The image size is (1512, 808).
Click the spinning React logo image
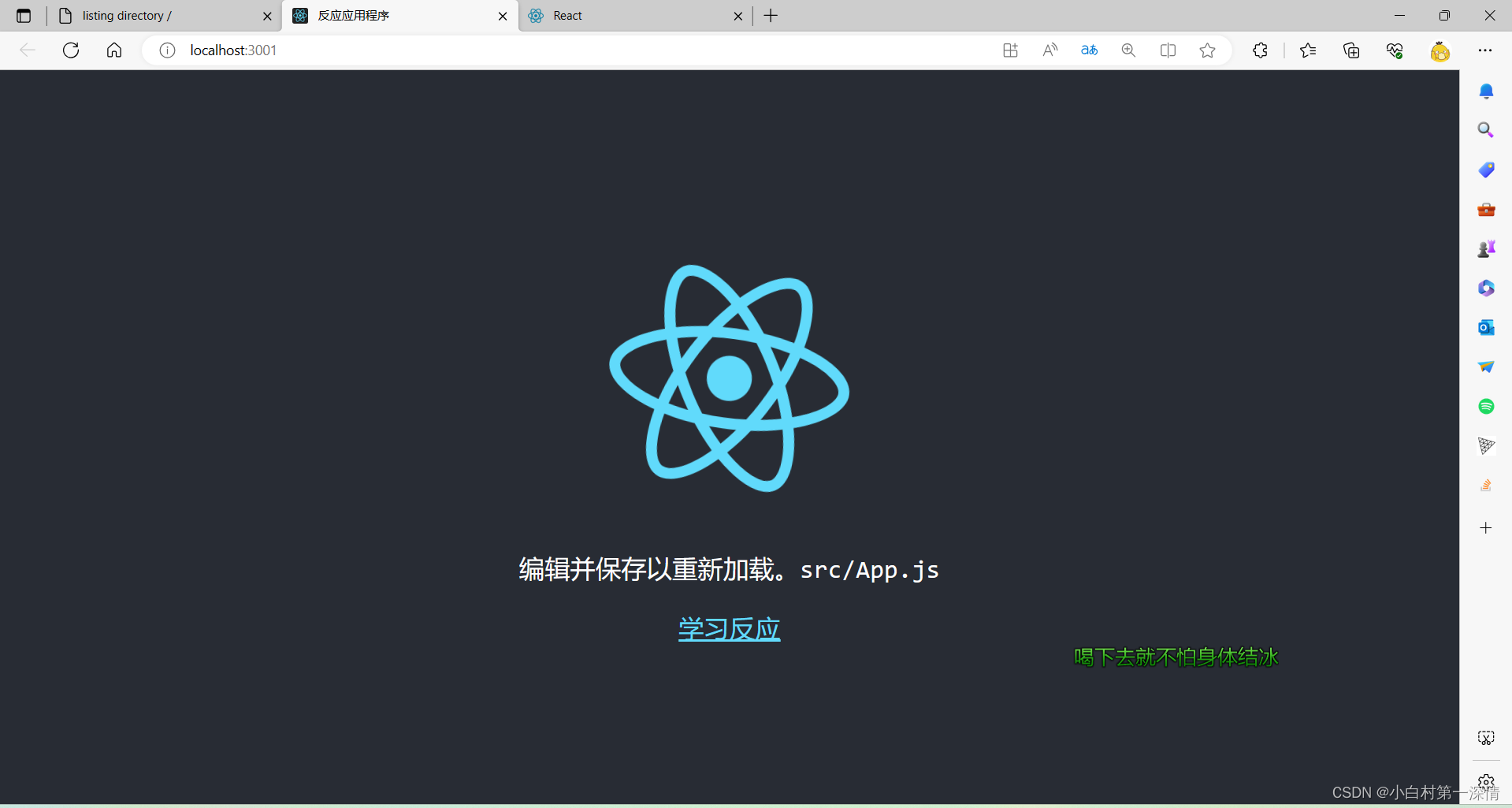pos(729,378)
